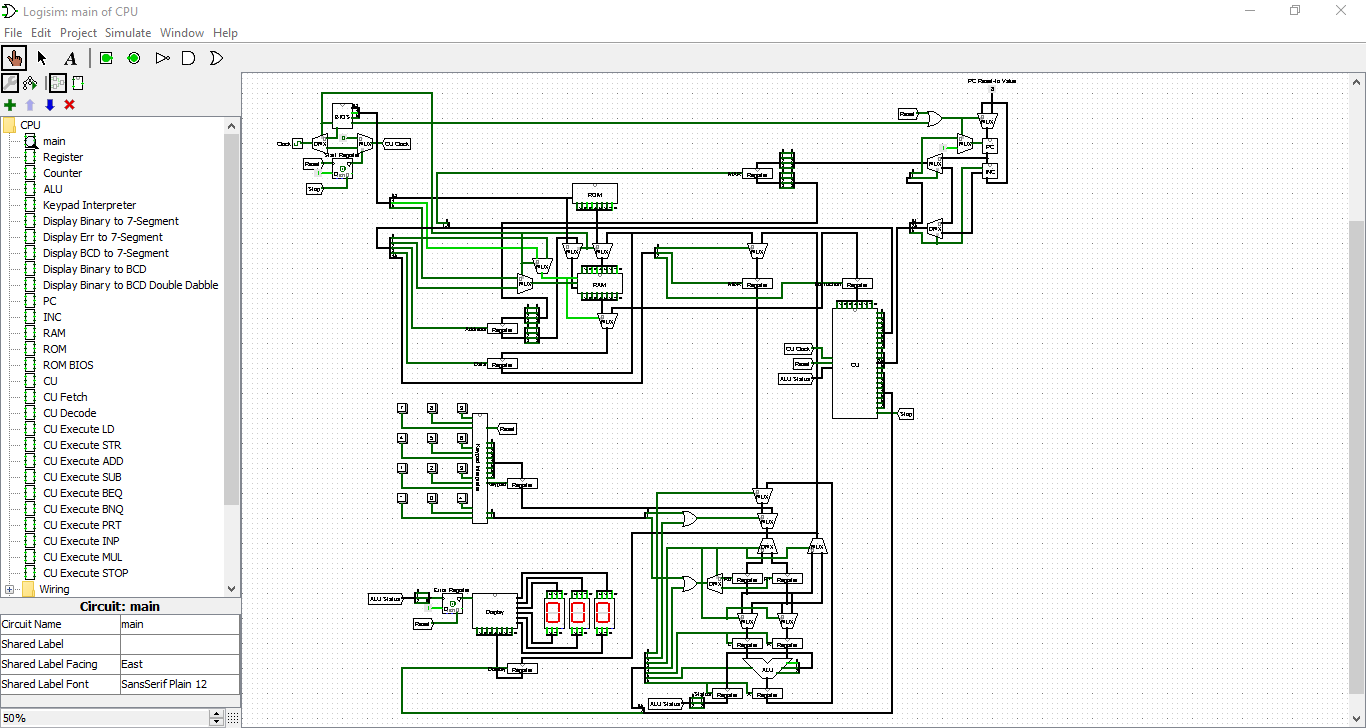Select the Poke tool hand icon
1366x728 pixels.
pos(14,57)
